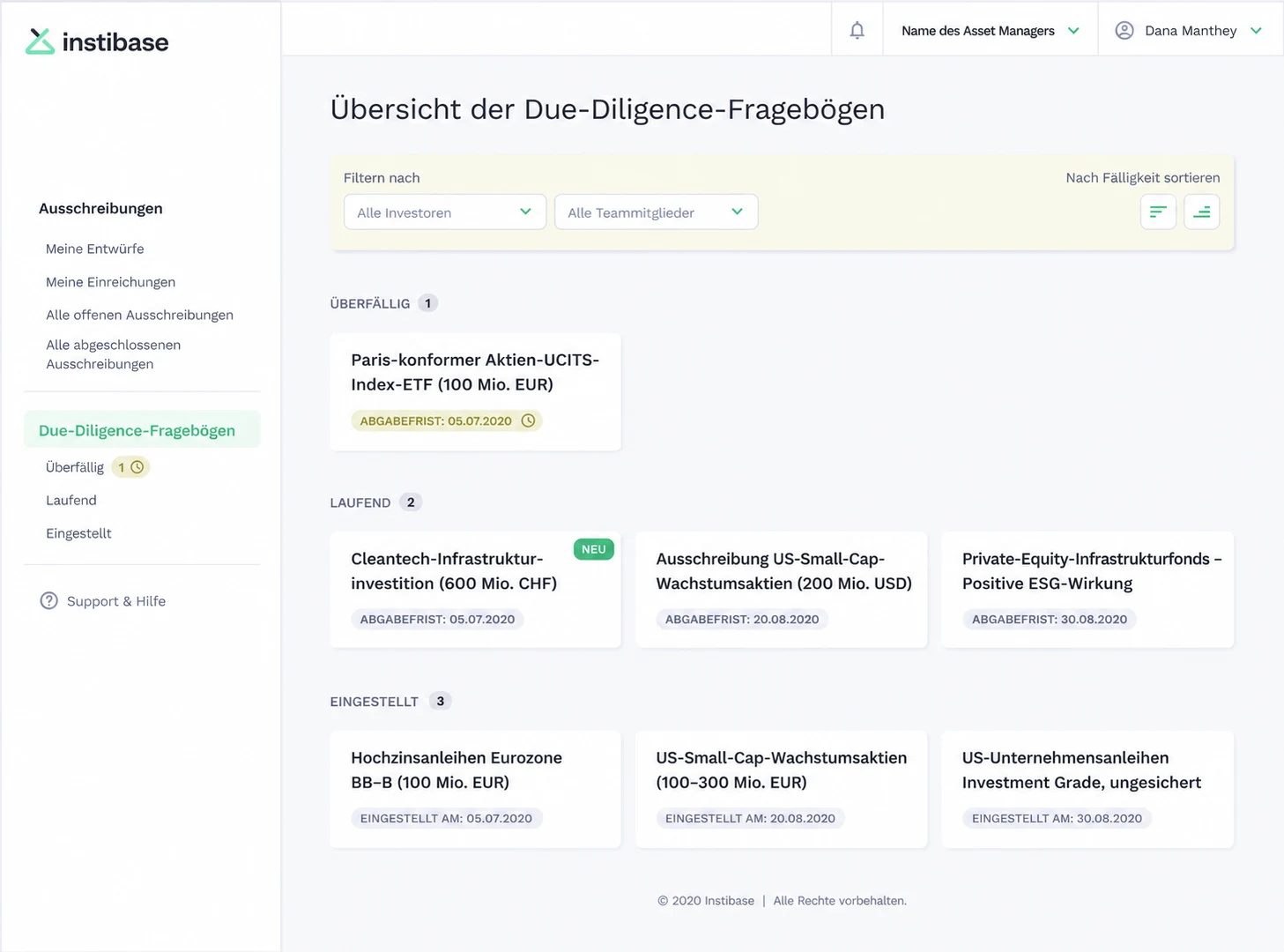Click the Support & Hilfe question mark icon
The width and height of the screenshot is (1284, 952).
[49, 601]
